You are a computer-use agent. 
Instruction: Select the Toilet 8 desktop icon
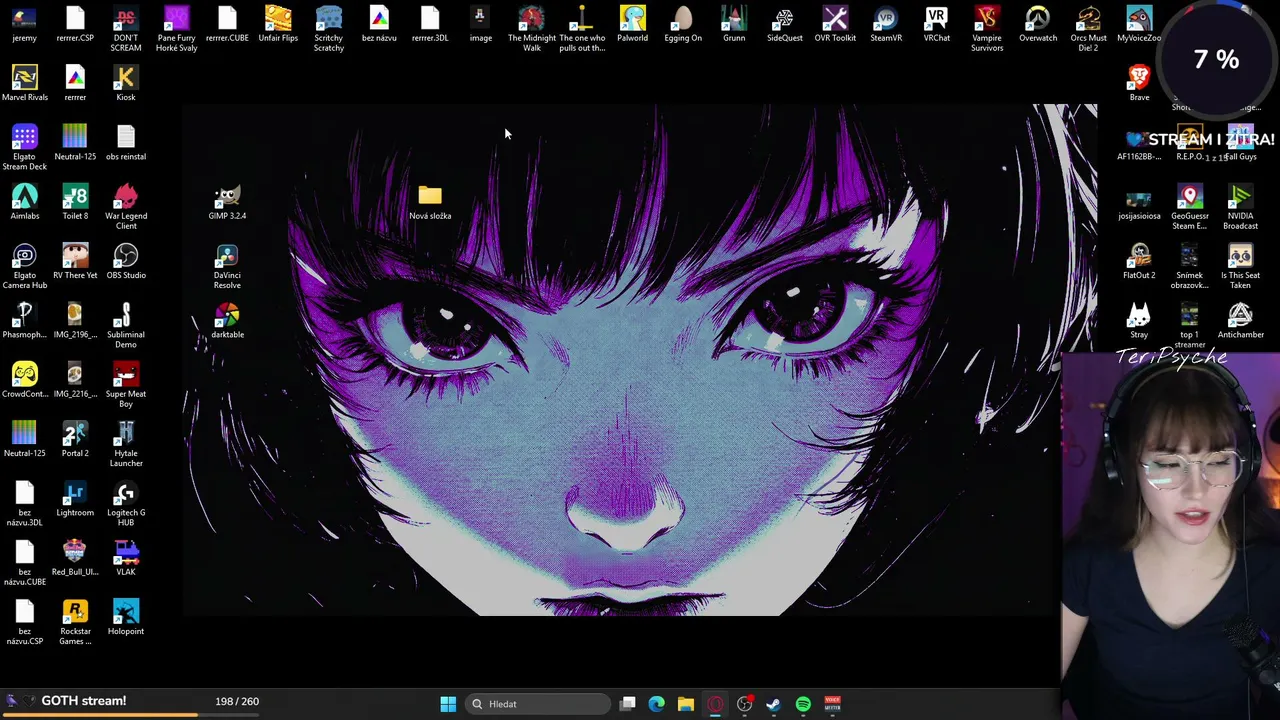(75, 202)
